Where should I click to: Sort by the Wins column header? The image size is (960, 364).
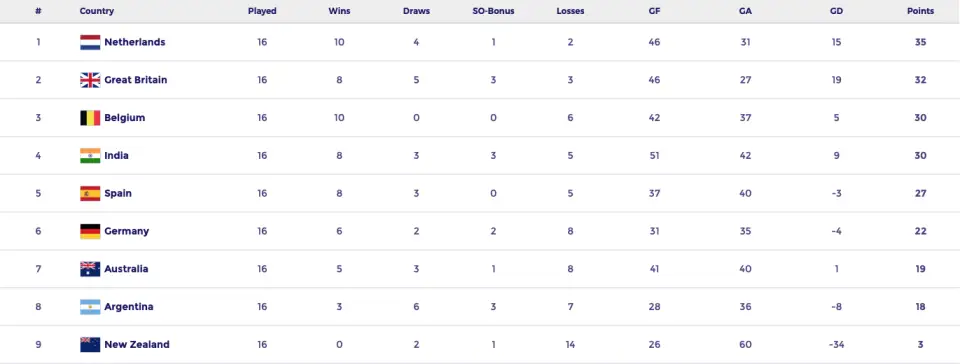pos(339,11)
